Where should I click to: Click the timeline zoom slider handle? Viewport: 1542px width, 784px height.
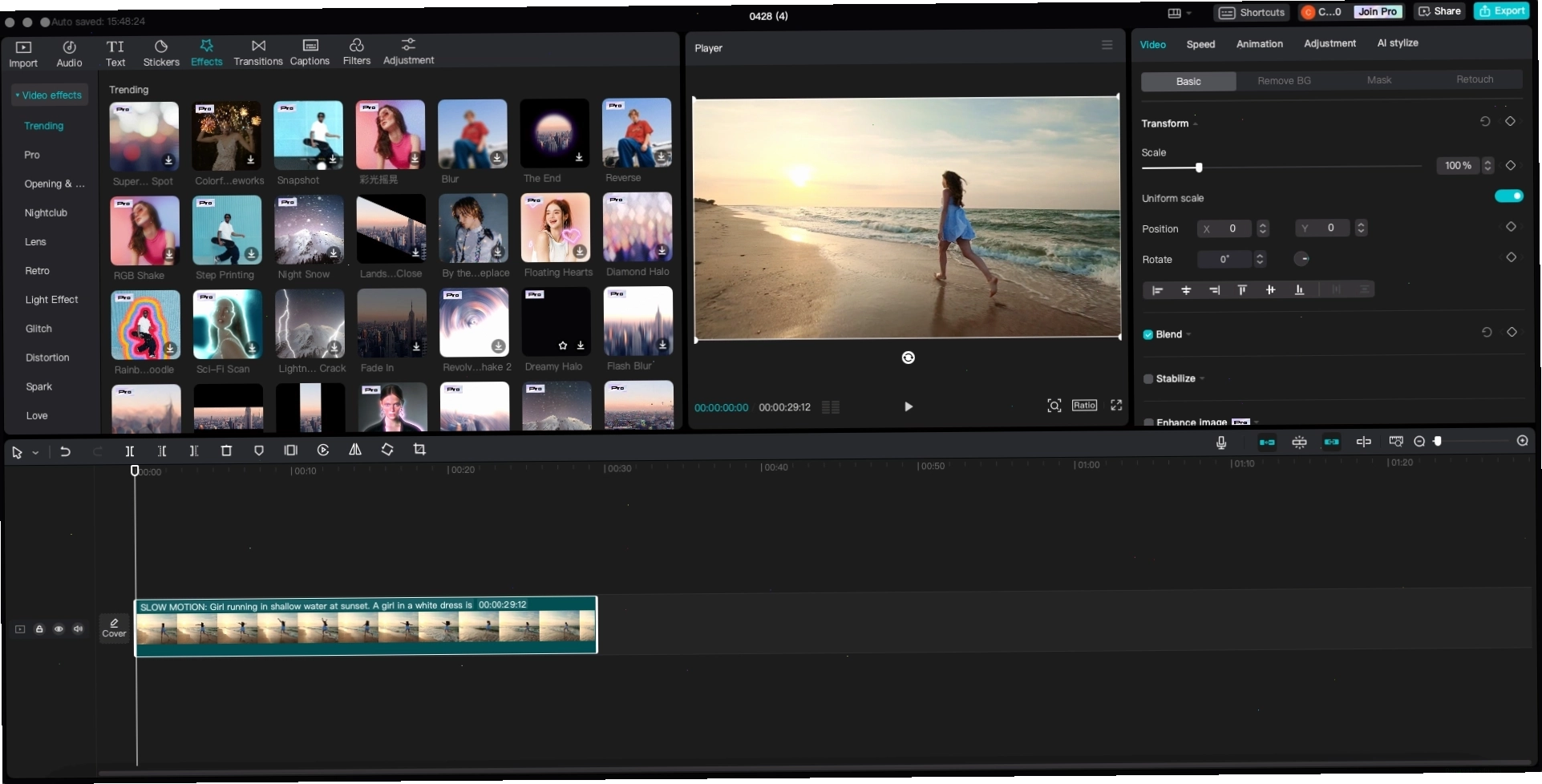[1438, 441]
